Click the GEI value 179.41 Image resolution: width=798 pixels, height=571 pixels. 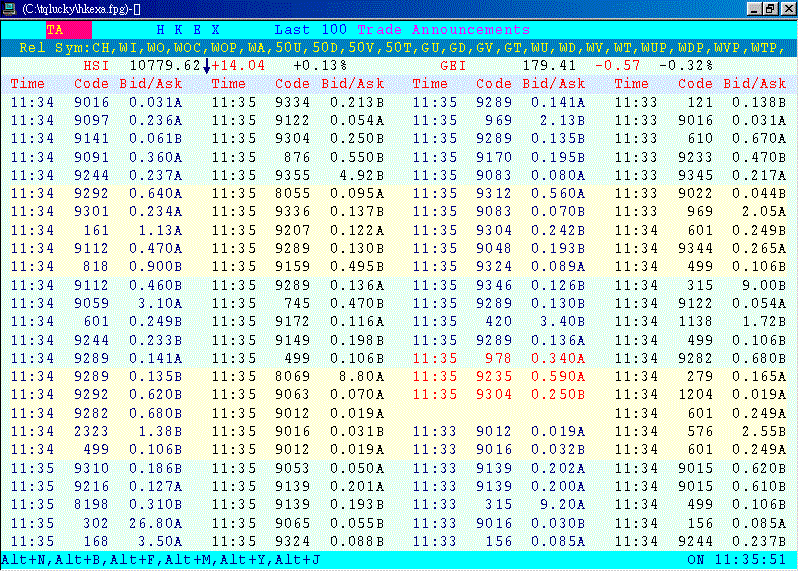click(x=549, y=66)
